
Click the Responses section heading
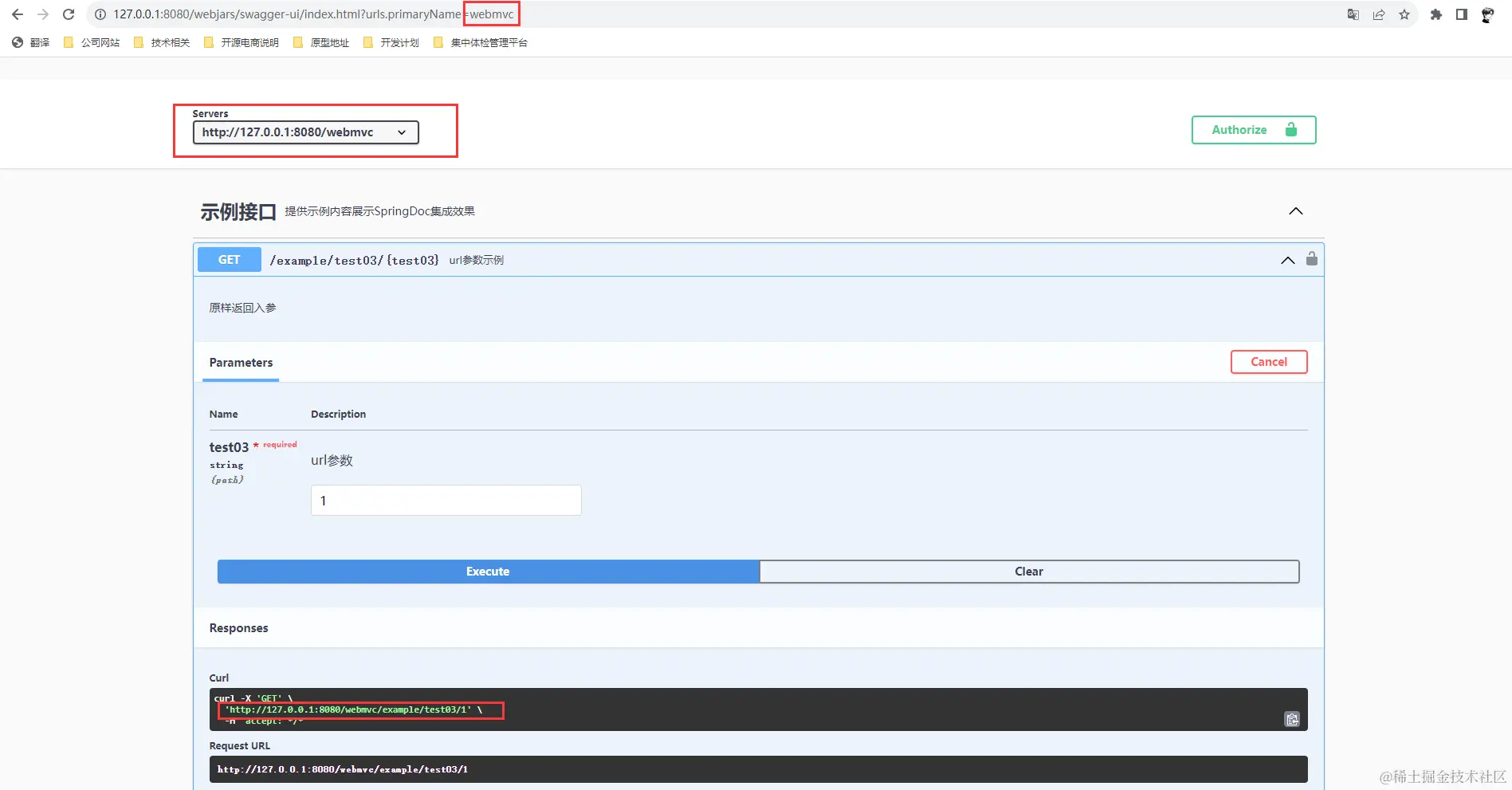click(238, 628)
